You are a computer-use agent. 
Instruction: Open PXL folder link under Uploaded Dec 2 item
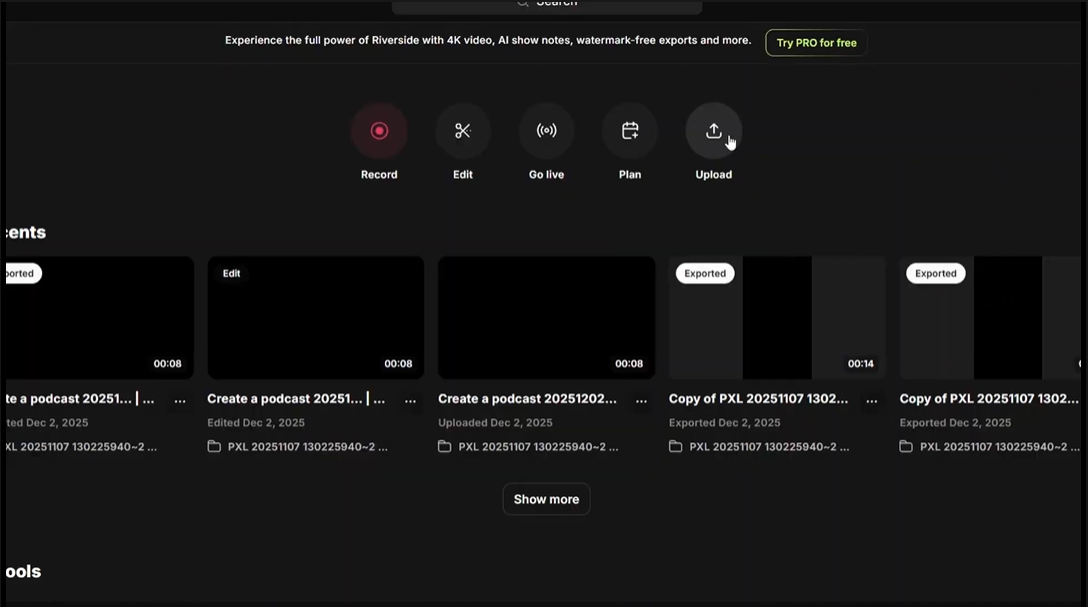tap(538, 447)
